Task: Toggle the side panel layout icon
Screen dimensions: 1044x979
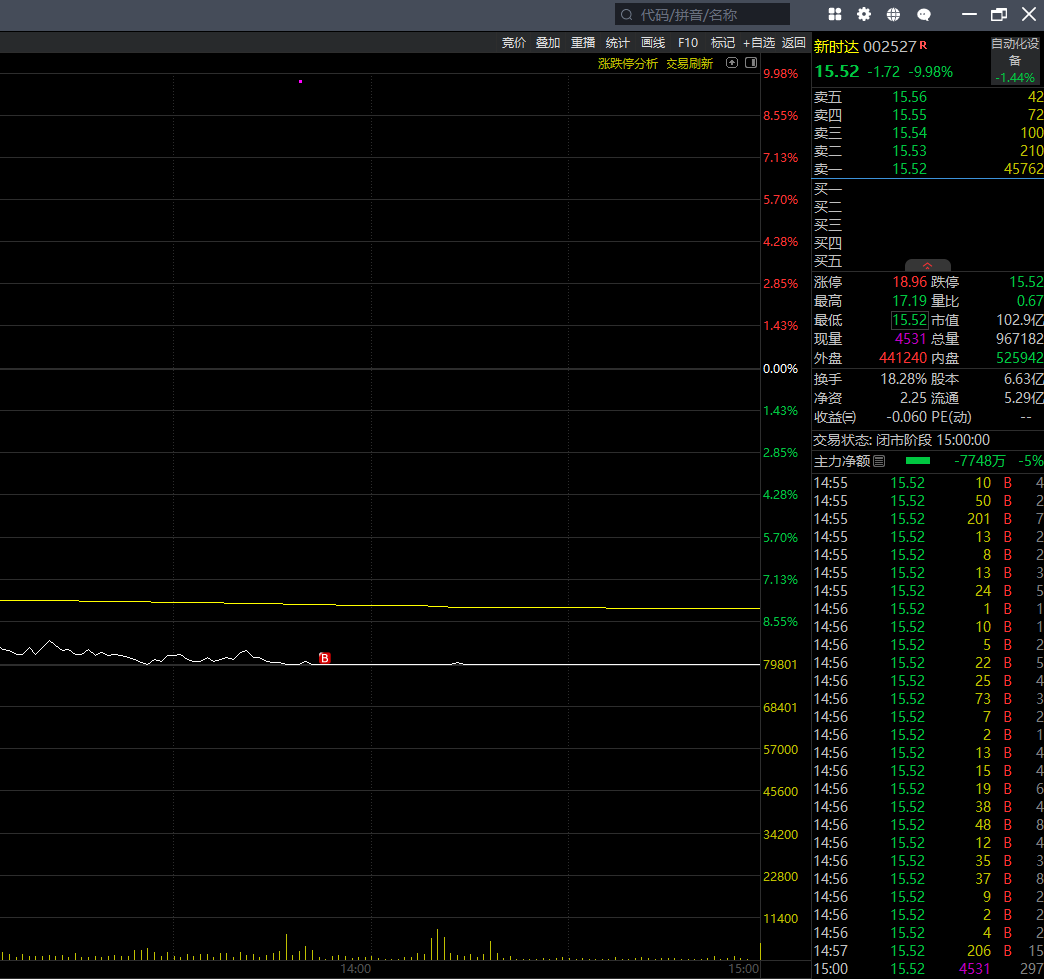Action: (x=751, y=63)
